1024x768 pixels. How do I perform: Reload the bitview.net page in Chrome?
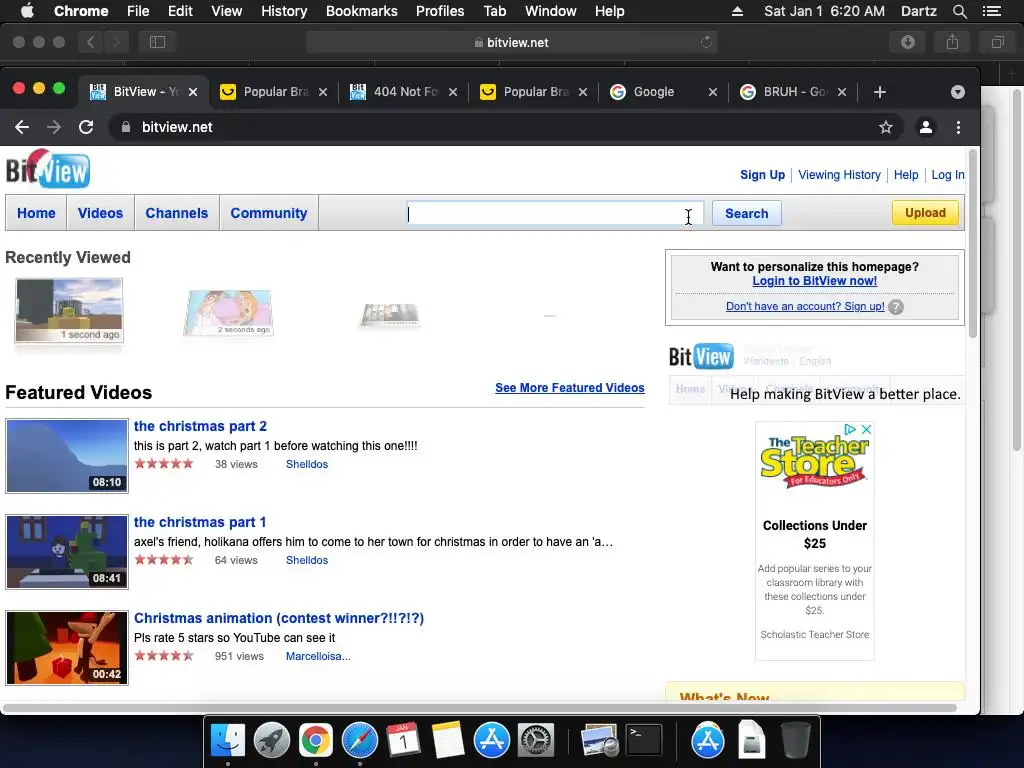pos(86,127)
